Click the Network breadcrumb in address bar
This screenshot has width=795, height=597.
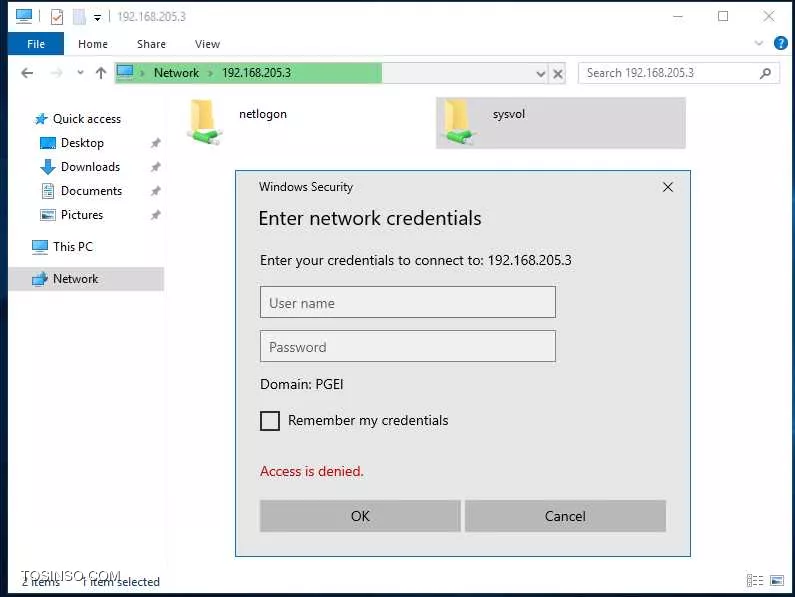tap(176, 73)
